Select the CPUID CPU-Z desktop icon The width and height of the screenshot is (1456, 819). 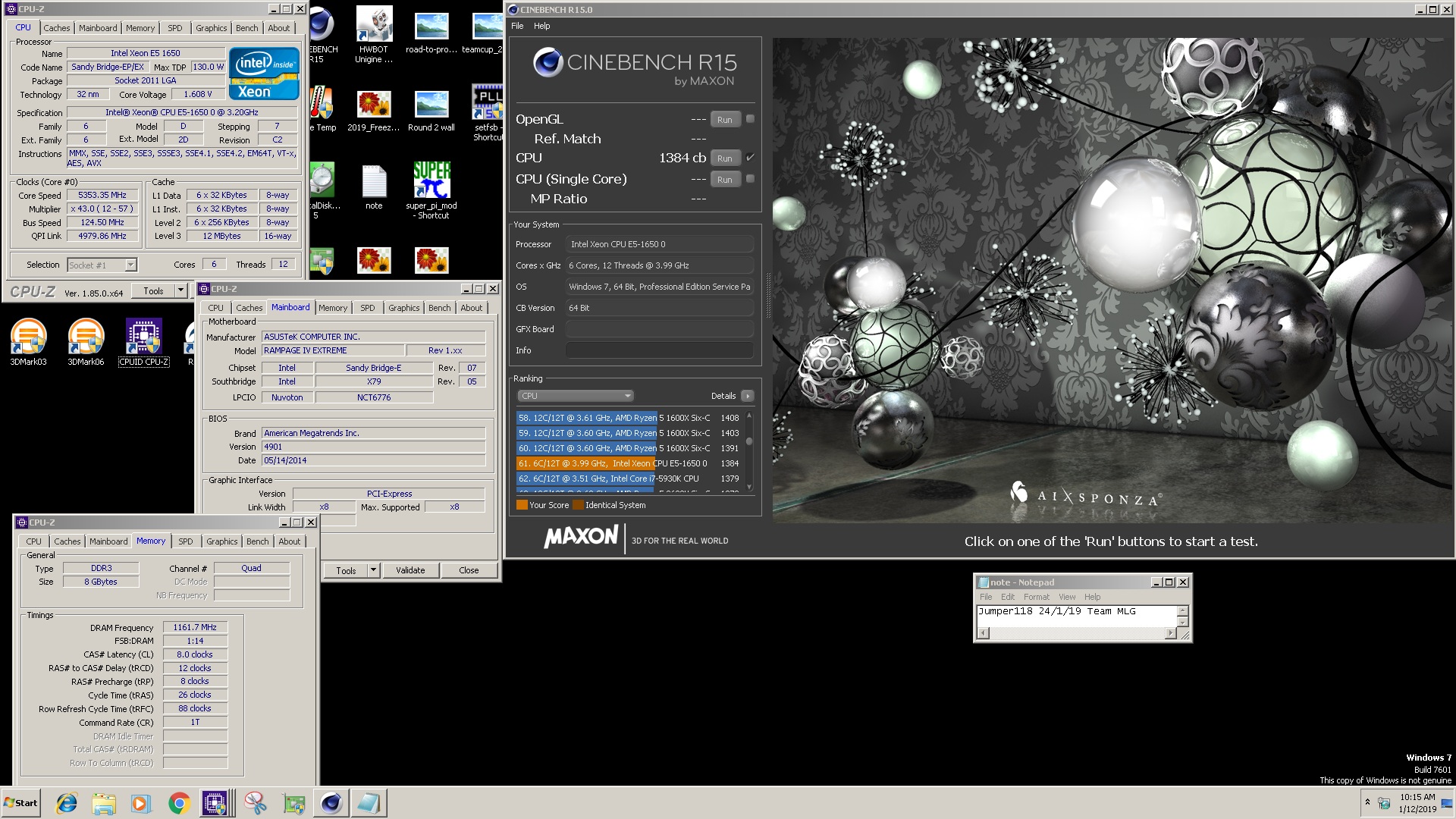coord(144,341)
